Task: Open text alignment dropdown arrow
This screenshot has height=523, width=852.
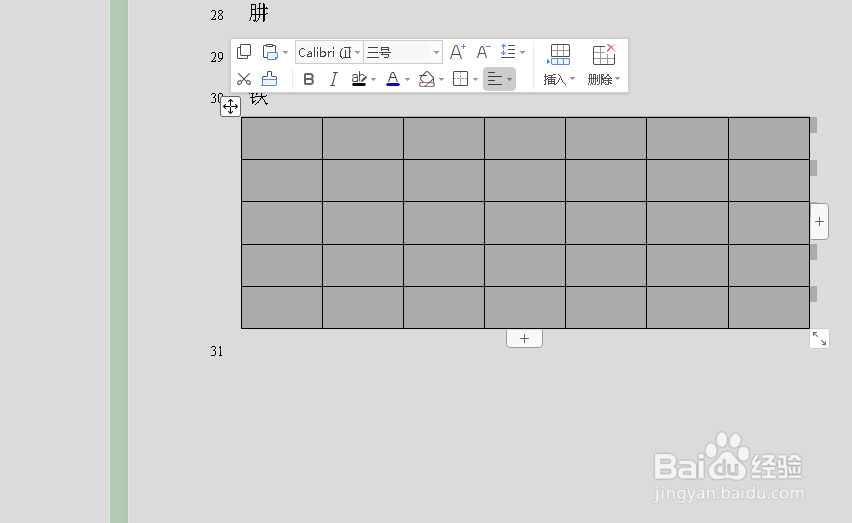Action: pos(509,80)
